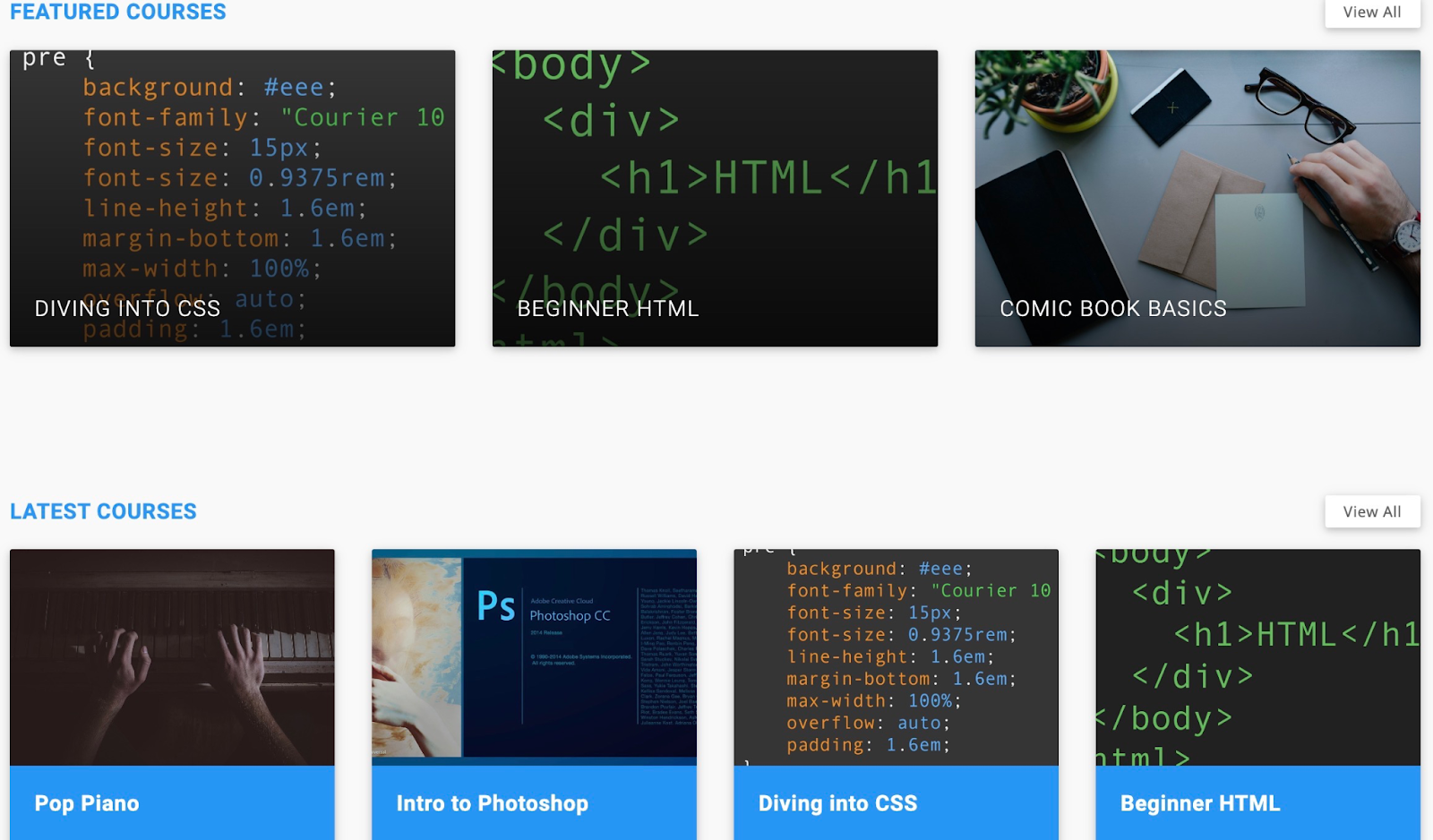This screenshot has height=840, width=1433.
Task: Click the 'LATEST COURSES' section heading
Action: (103, 511)
